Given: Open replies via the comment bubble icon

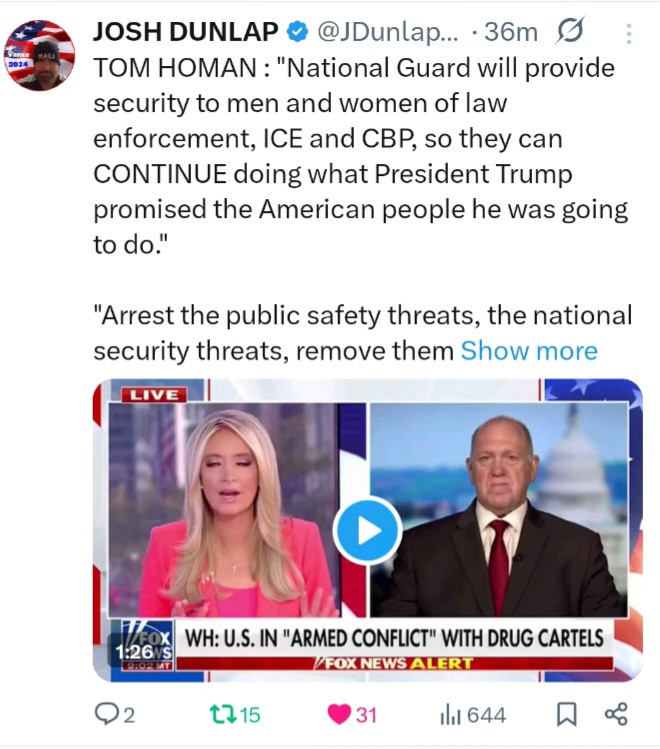Looking at the screenshot, I should pyautogui.click(x=105, y=715).
